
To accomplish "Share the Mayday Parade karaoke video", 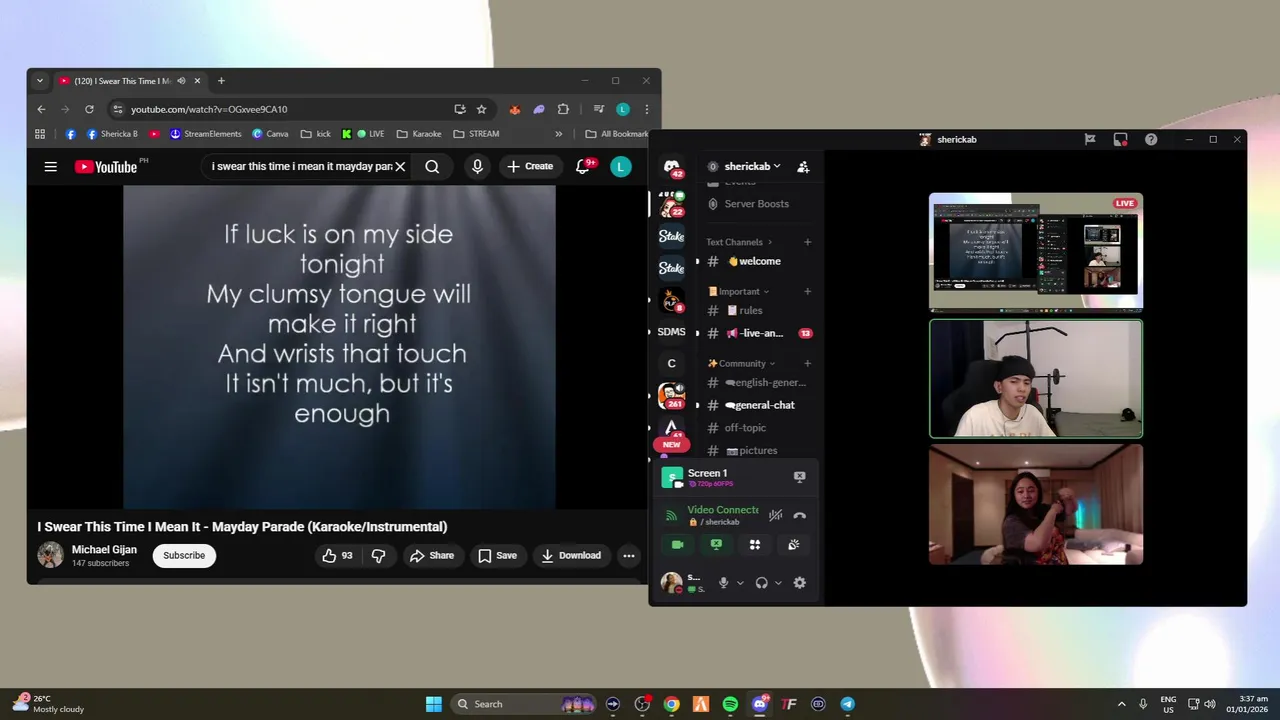I will point(431,555).
